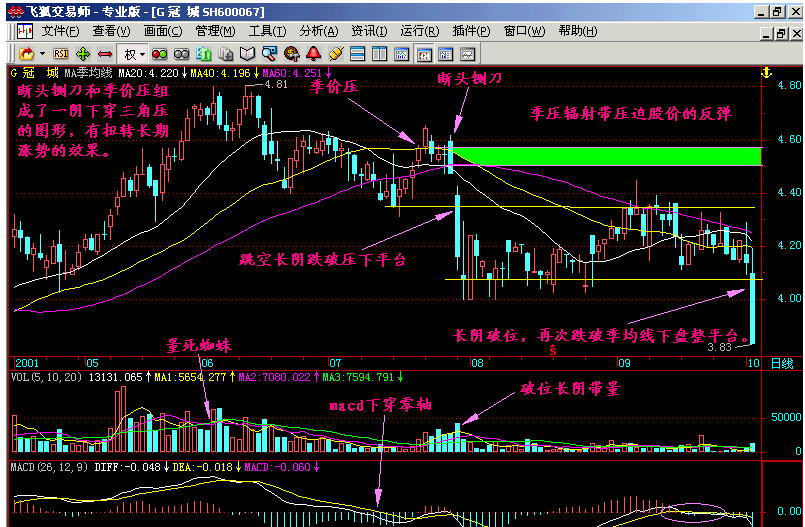The height and width of the screenshot is (527, 805).
Task: Click the candlestick document icon in menu bar
Action: tap(25, 31)
